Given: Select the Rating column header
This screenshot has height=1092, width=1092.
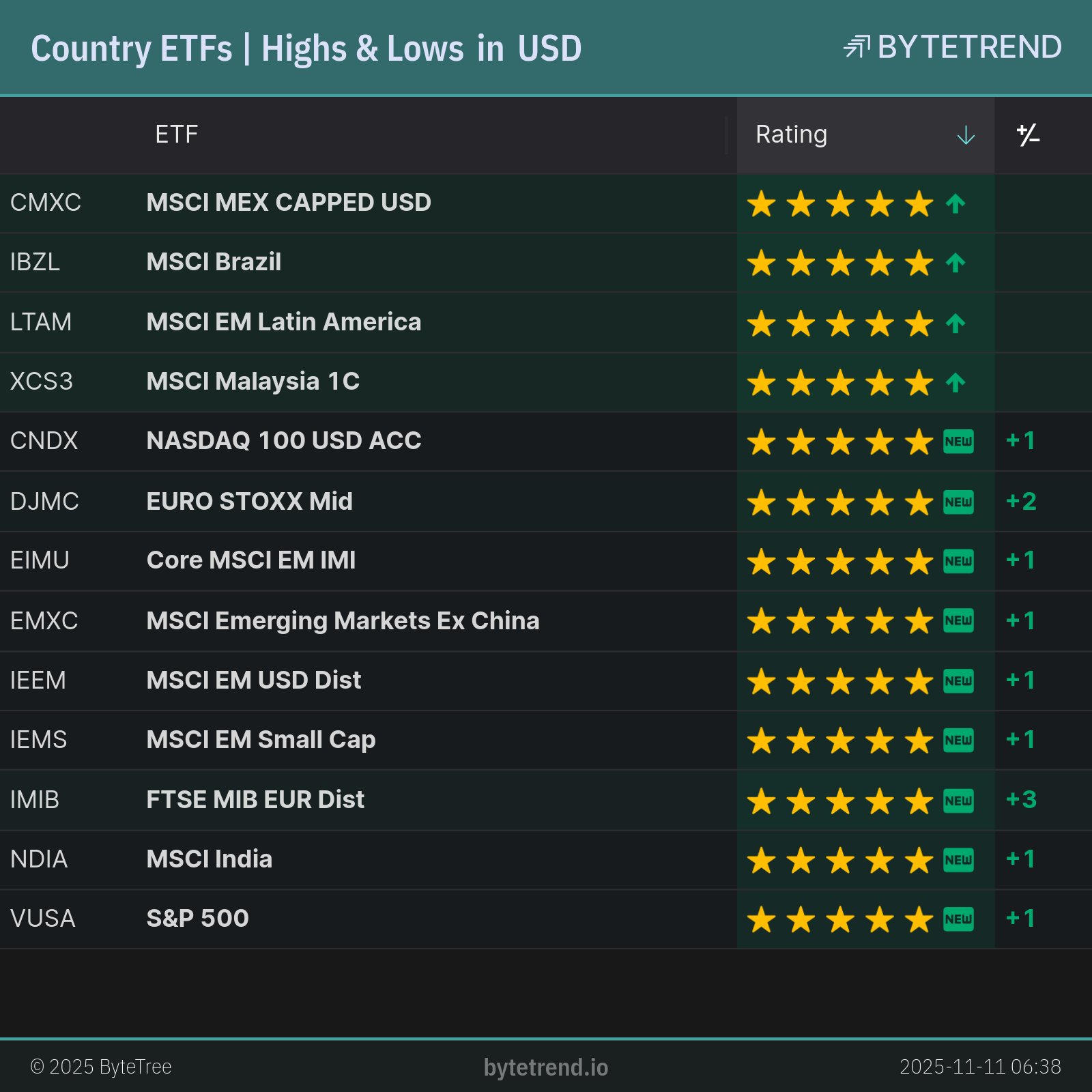Looking at the screenshot, I should tap(792, 134).
